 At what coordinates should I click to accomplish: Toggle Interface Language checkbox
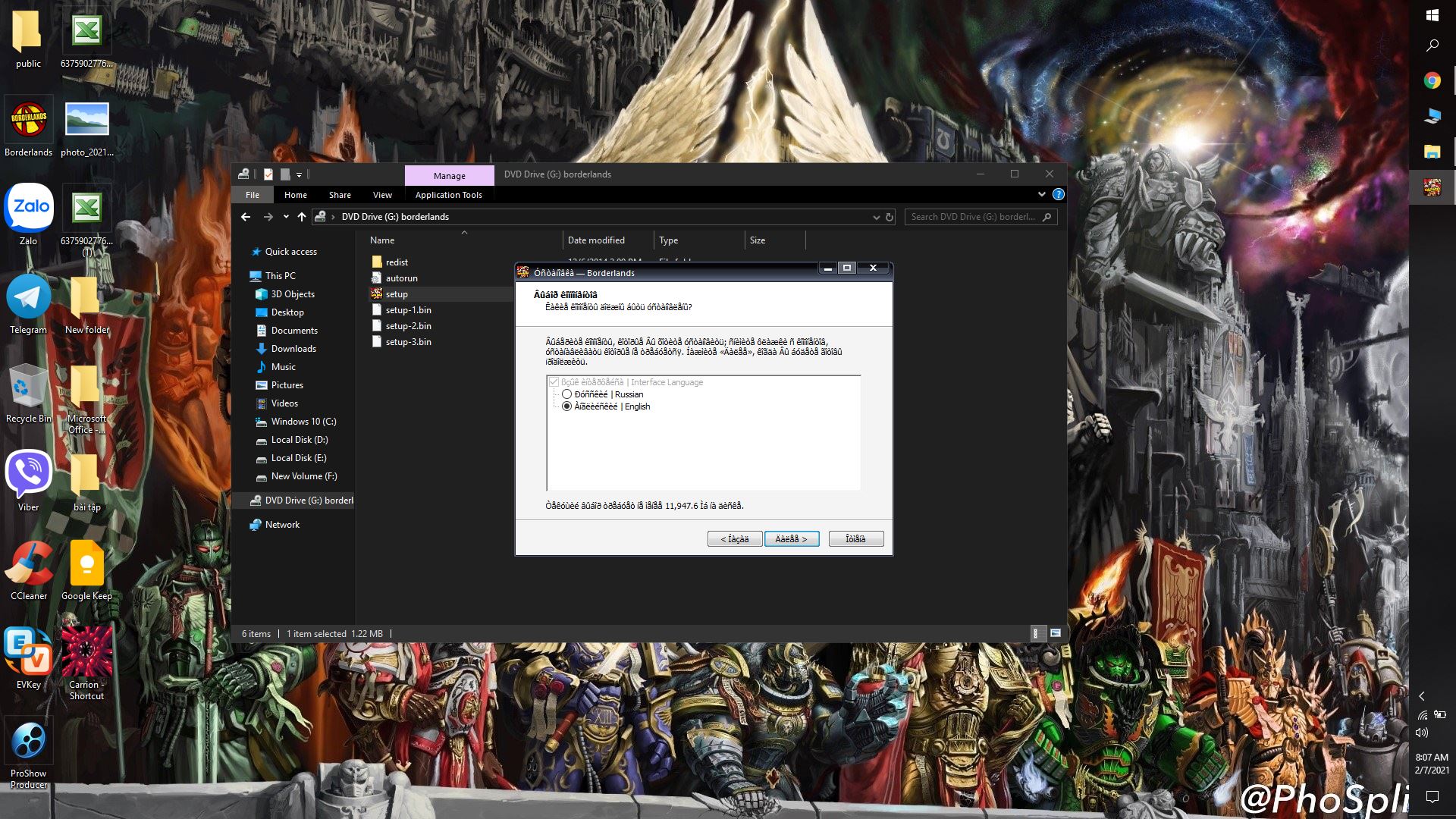[x=554, y=382]
